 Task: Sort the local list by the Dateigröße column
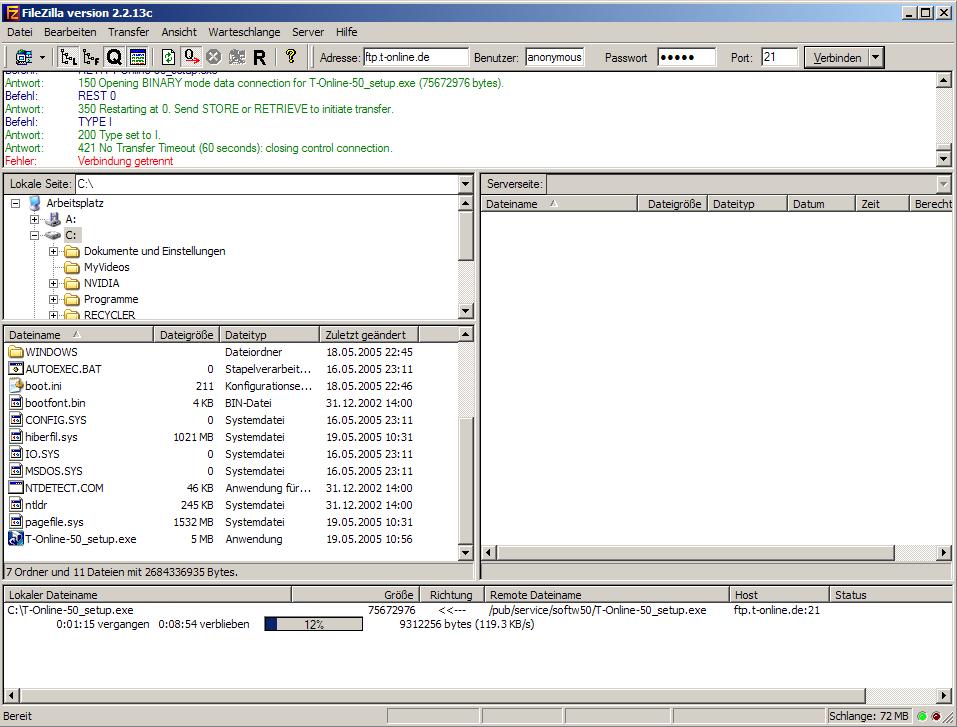pos(186,335)
